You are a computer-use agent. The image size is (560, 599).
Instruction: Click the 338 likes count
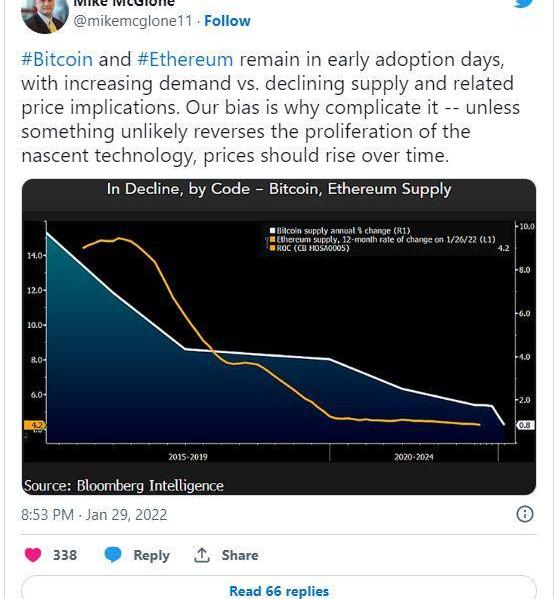click(65, 555)
